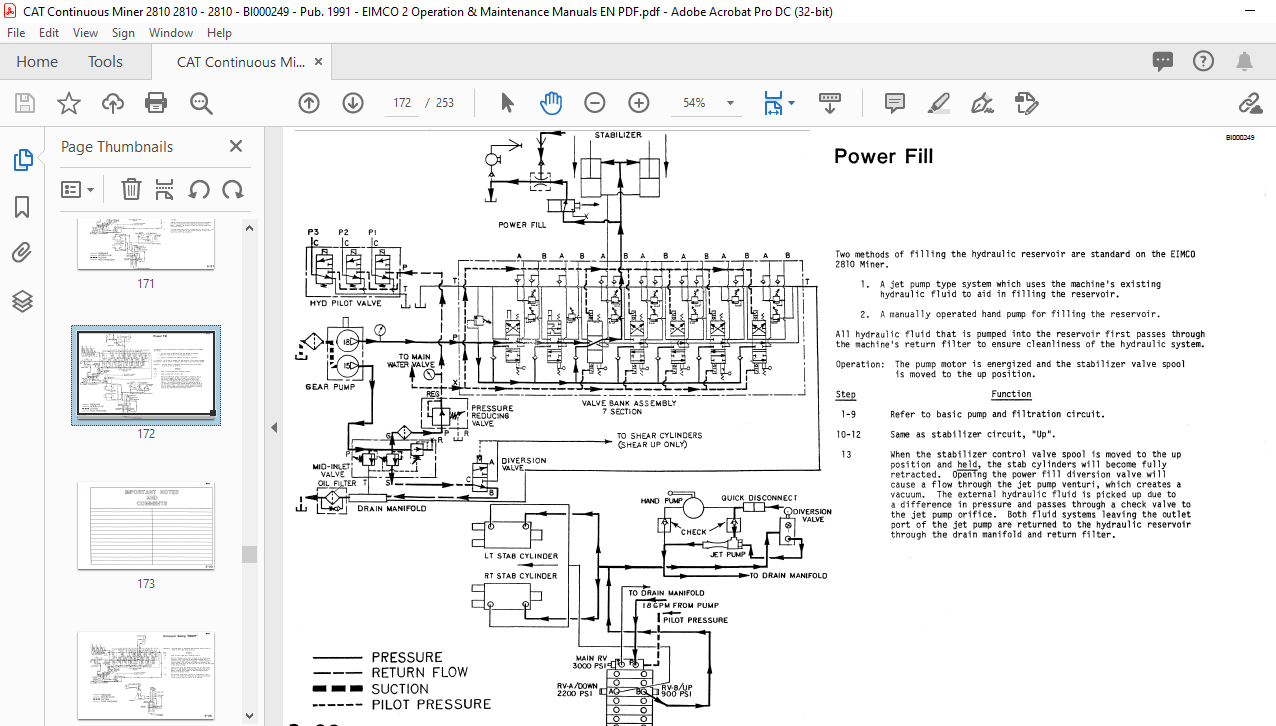Insert pages from thumbnail panel toolbar
The image size is (1276, 726).
pyautogui.click(x=165, y=189)
